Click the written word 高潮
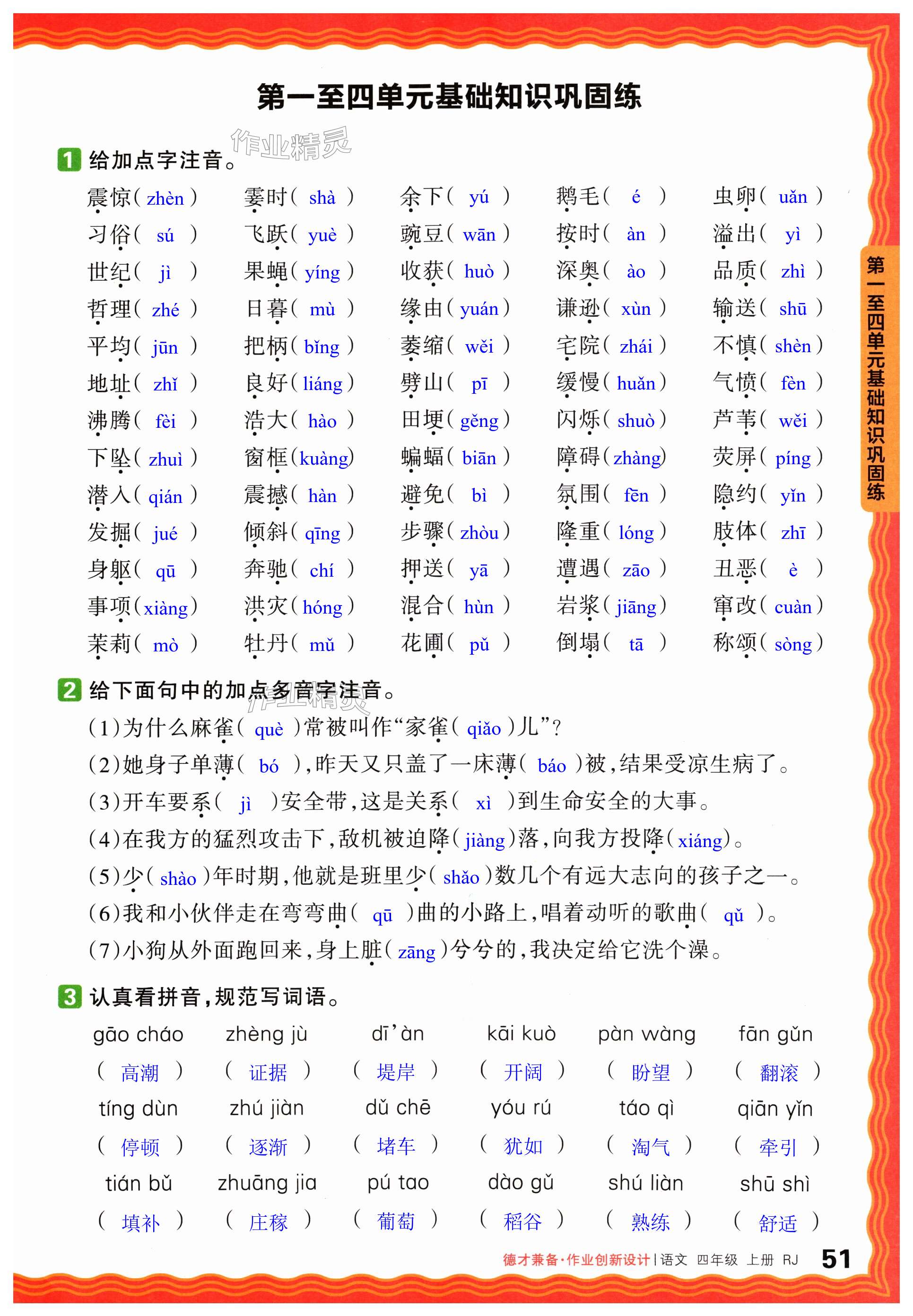The image size is (913, 1316). [x=140, y=1073]
